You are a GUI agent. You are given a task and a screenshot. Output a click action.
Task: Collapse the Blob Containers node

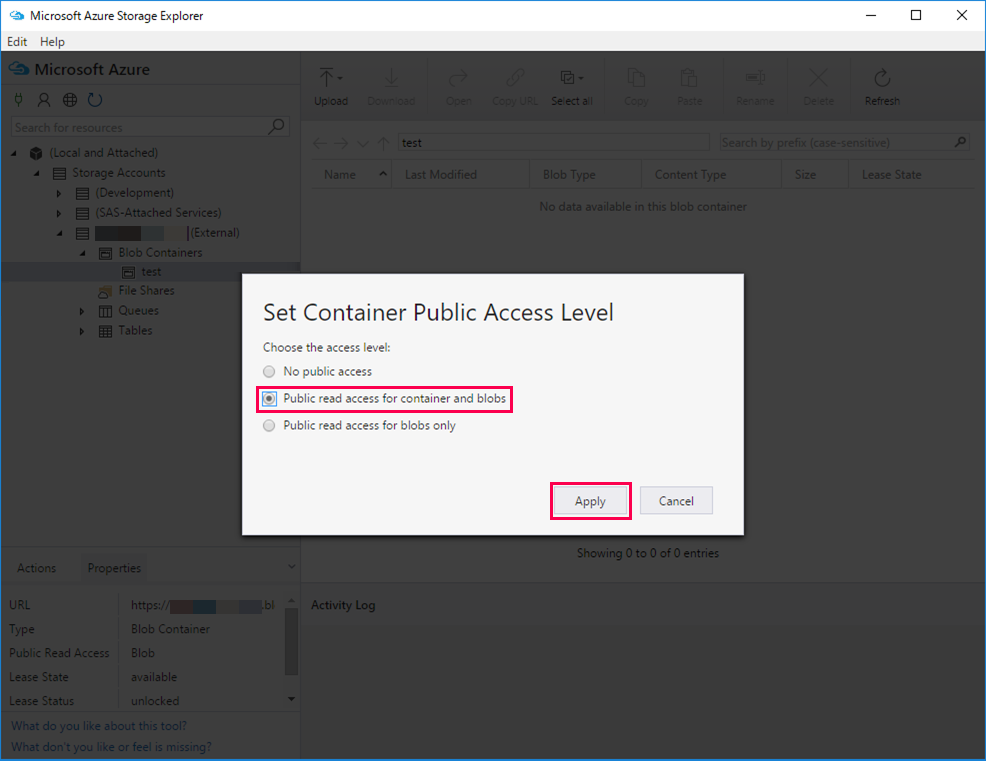tap(82, 253)
